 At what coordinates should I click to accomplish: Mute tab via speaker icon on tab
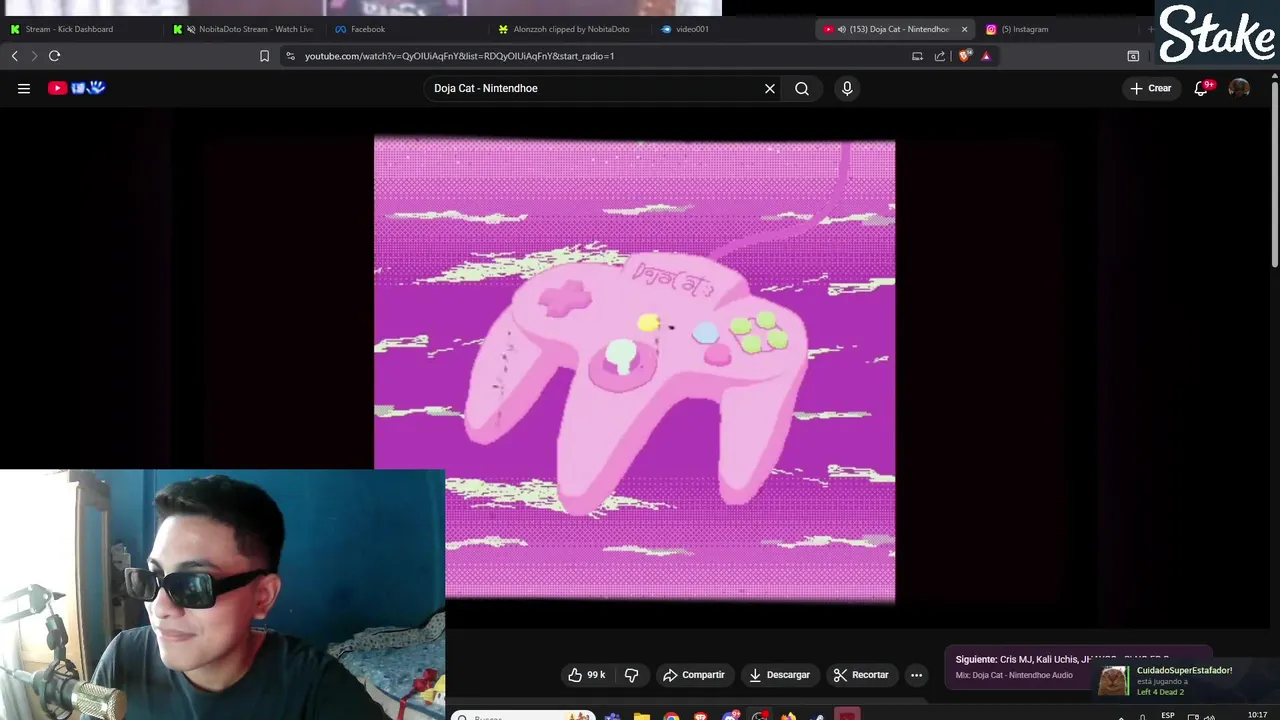point(841,29)
